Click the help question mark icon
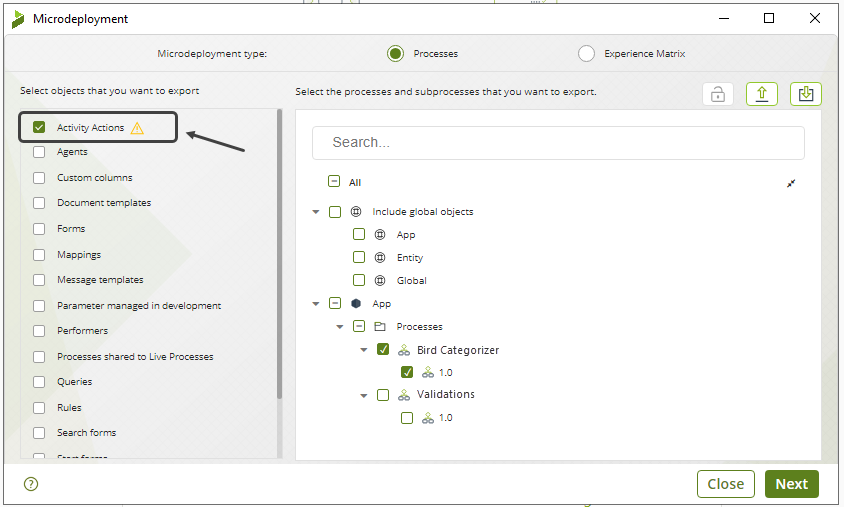The width and height of the screenshot is (844, 507). [30, 484]
